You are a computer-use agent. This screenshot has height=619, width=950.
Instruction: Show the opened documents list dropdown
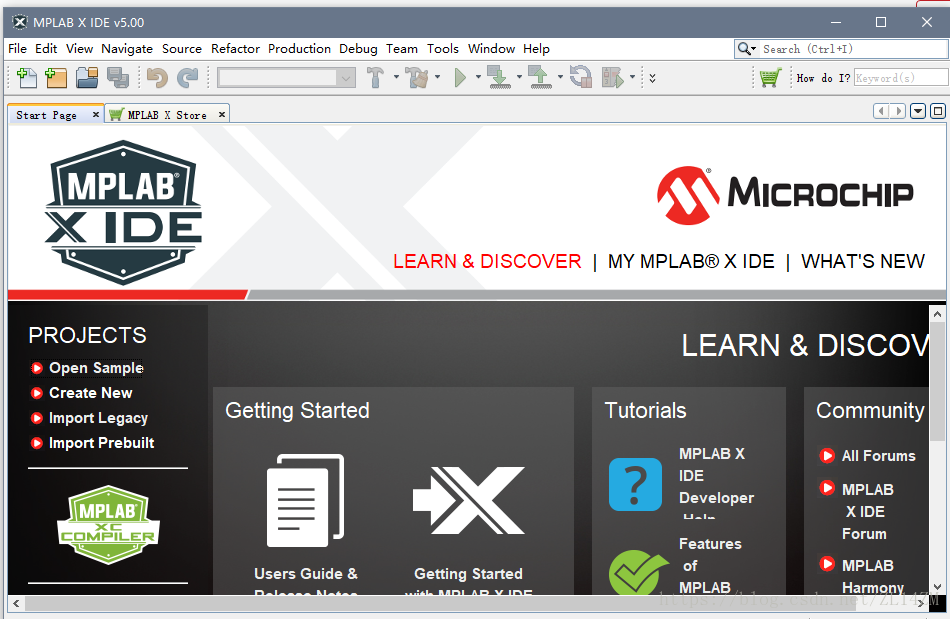pos(918,111)
